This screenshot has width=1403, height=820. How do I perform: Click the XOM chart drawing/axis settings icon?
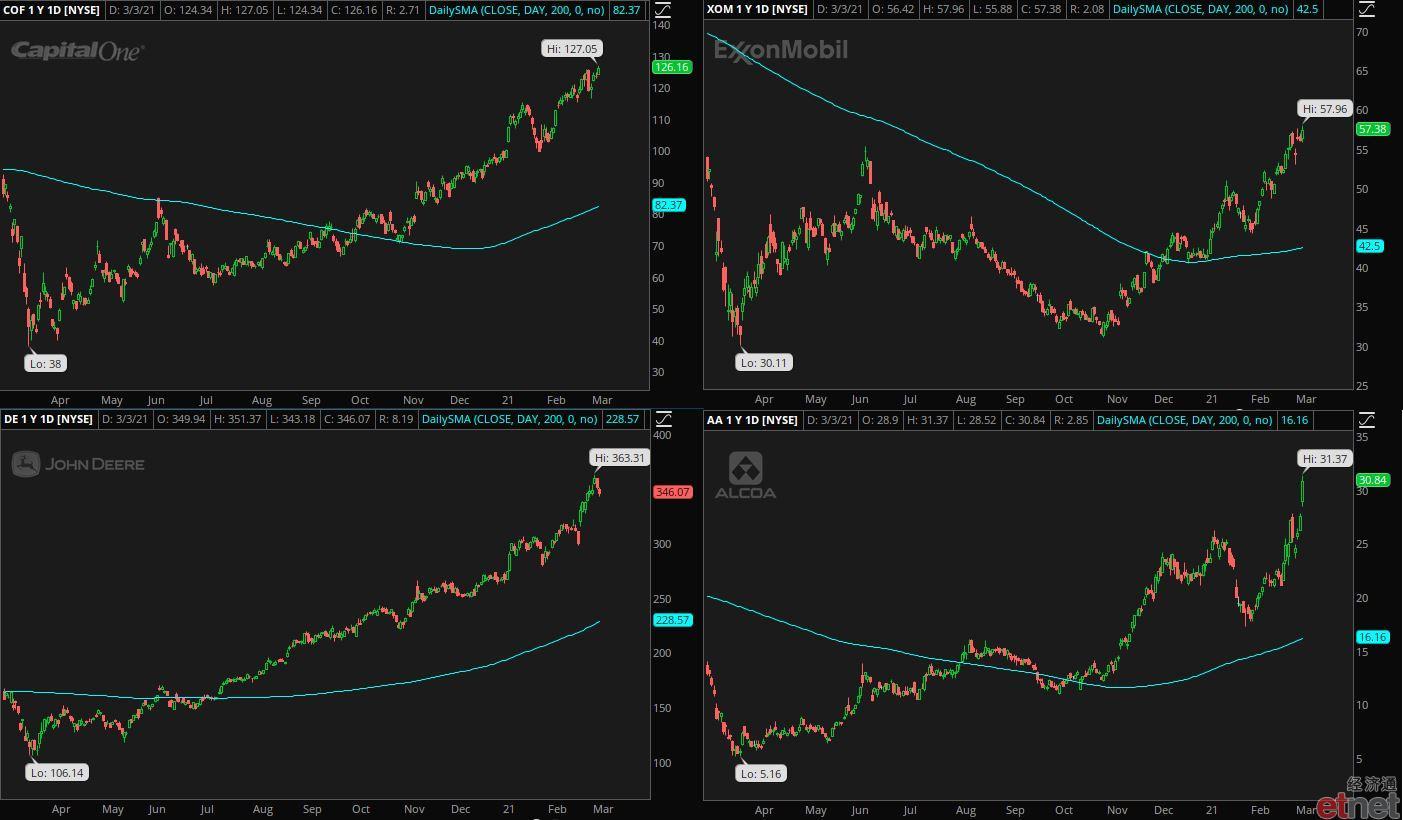pyautogui.click(x=1365, y=10)
